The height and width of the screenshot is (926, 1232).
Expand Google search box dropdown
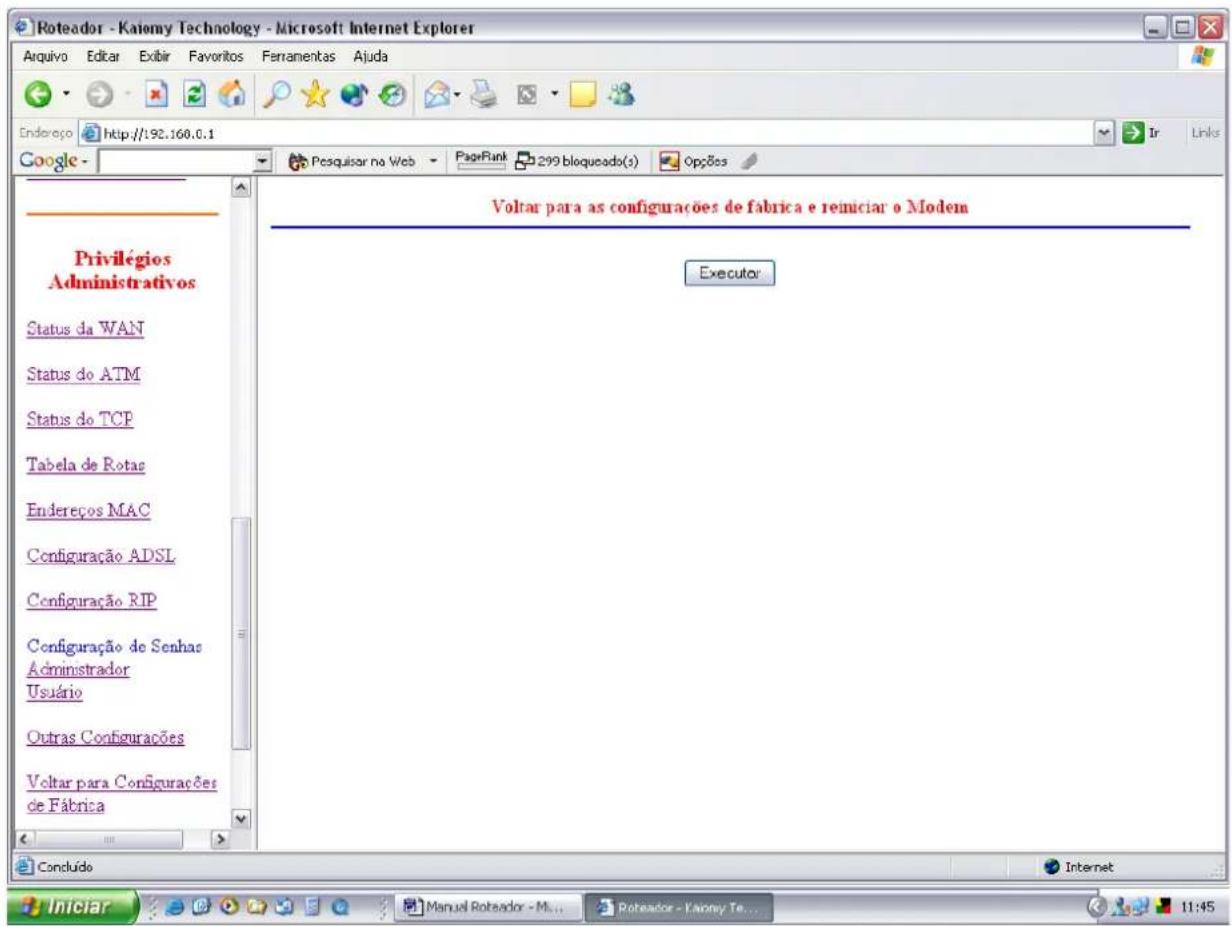[x=265, y=162]
